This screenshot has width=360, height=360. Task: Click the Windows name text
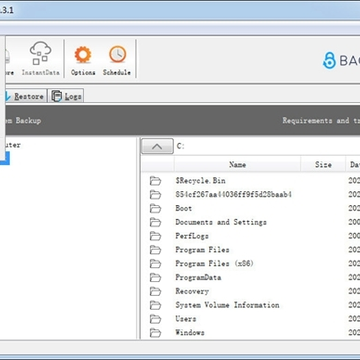coord(190,333)
